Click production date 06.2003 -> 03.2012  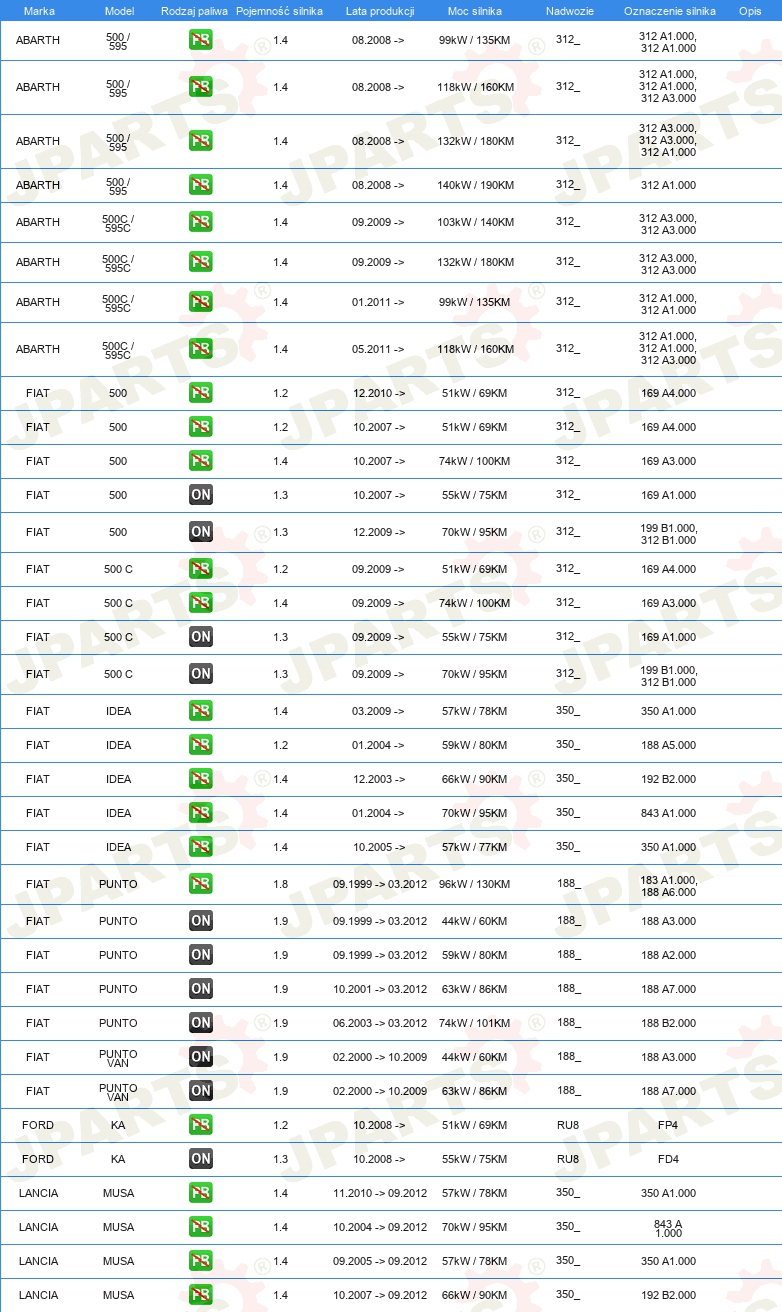[x=380, y=1023]
